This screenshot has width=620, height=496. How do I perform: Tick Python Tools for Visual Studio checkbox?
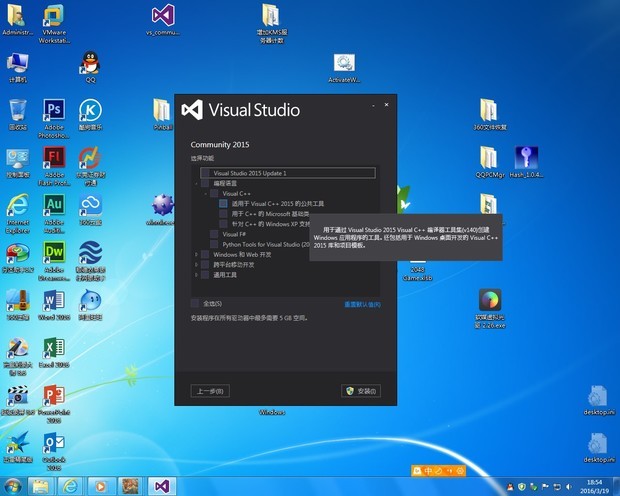coord(214,244)
